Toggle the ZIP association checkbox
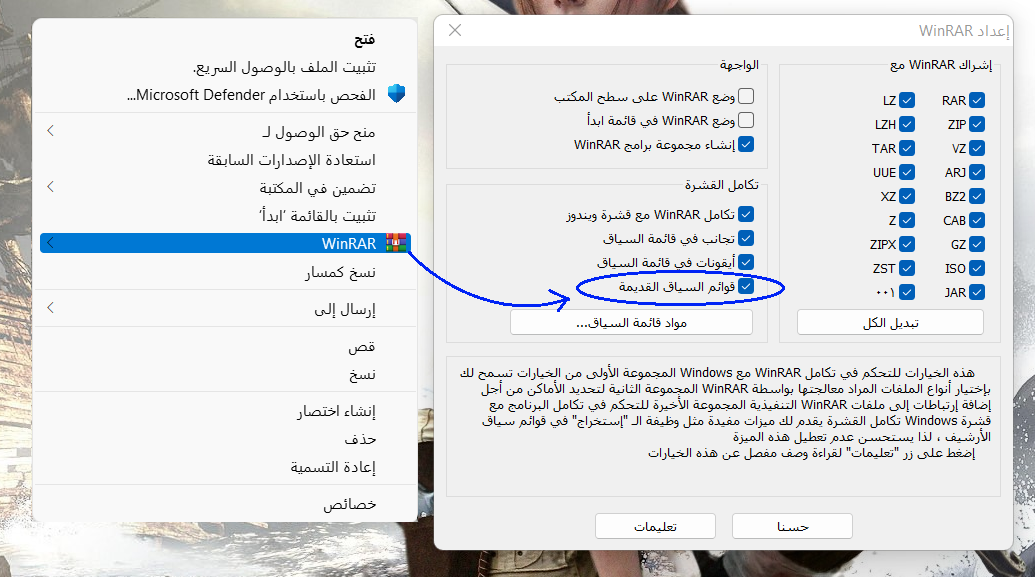 (x=977, y=124)
